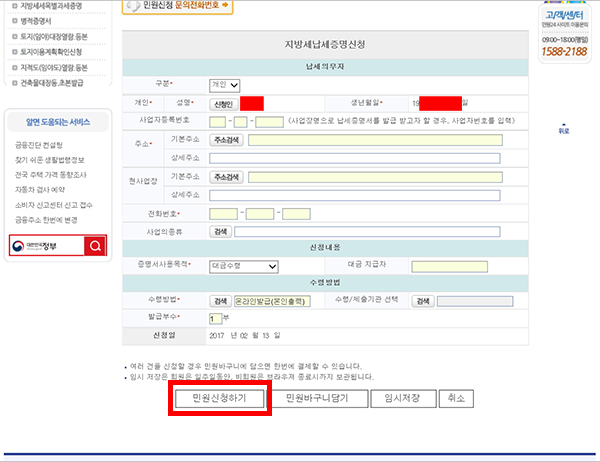Viewport: 600px width, 462px height.
Task: Click the 민원바구니담기 button
Action: tap(317, 398)
